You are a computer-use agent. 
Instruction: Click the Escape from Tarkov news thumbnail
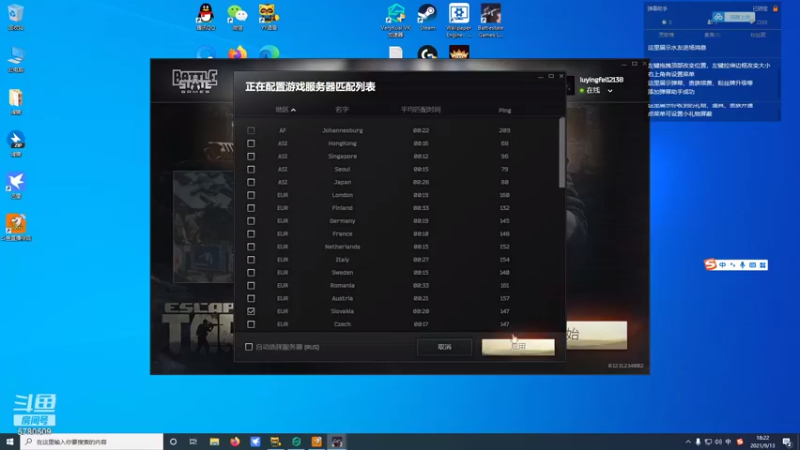203,227
